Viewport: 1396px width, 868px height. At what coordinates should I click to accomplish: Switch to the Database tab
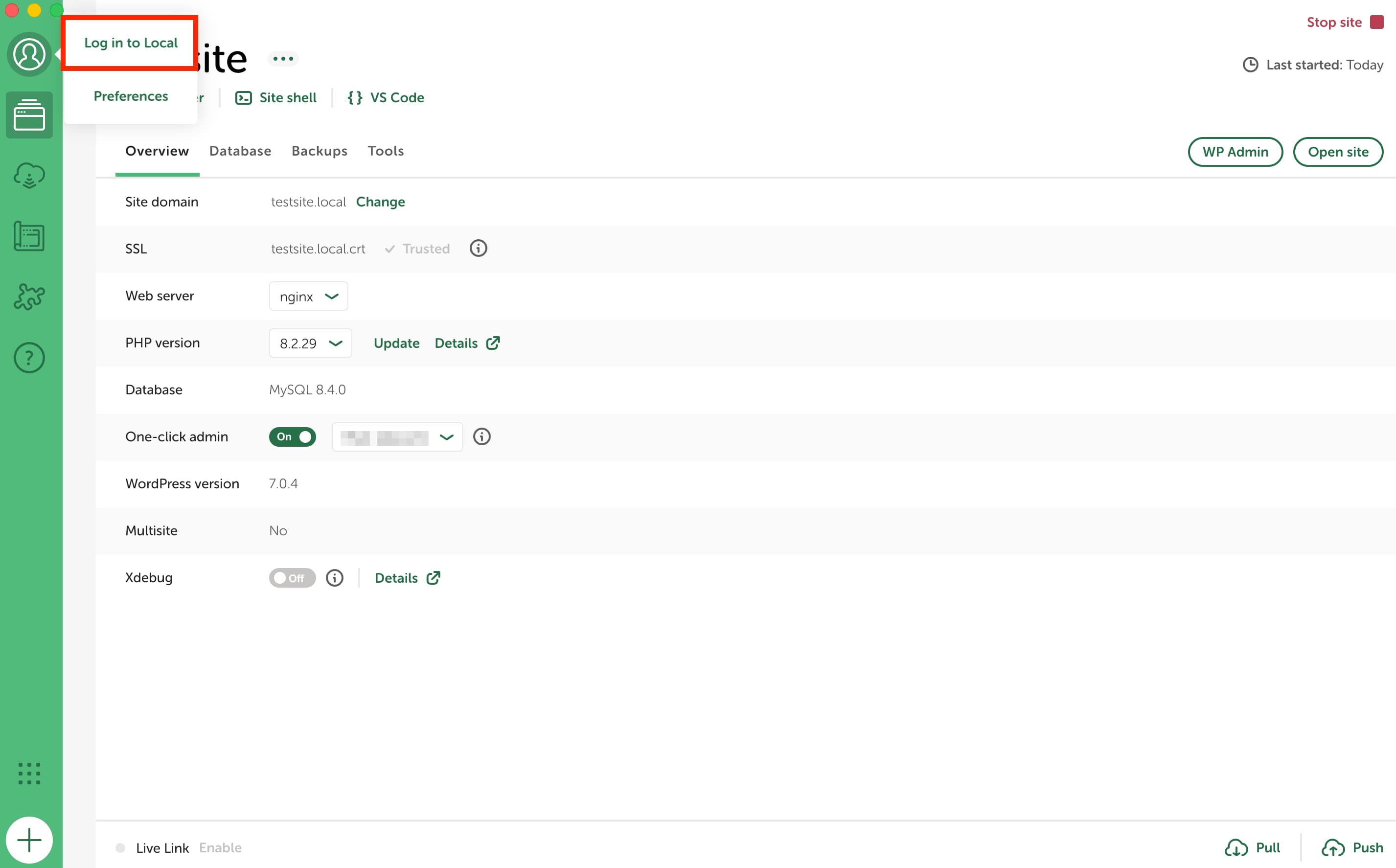tap(240, 151)
